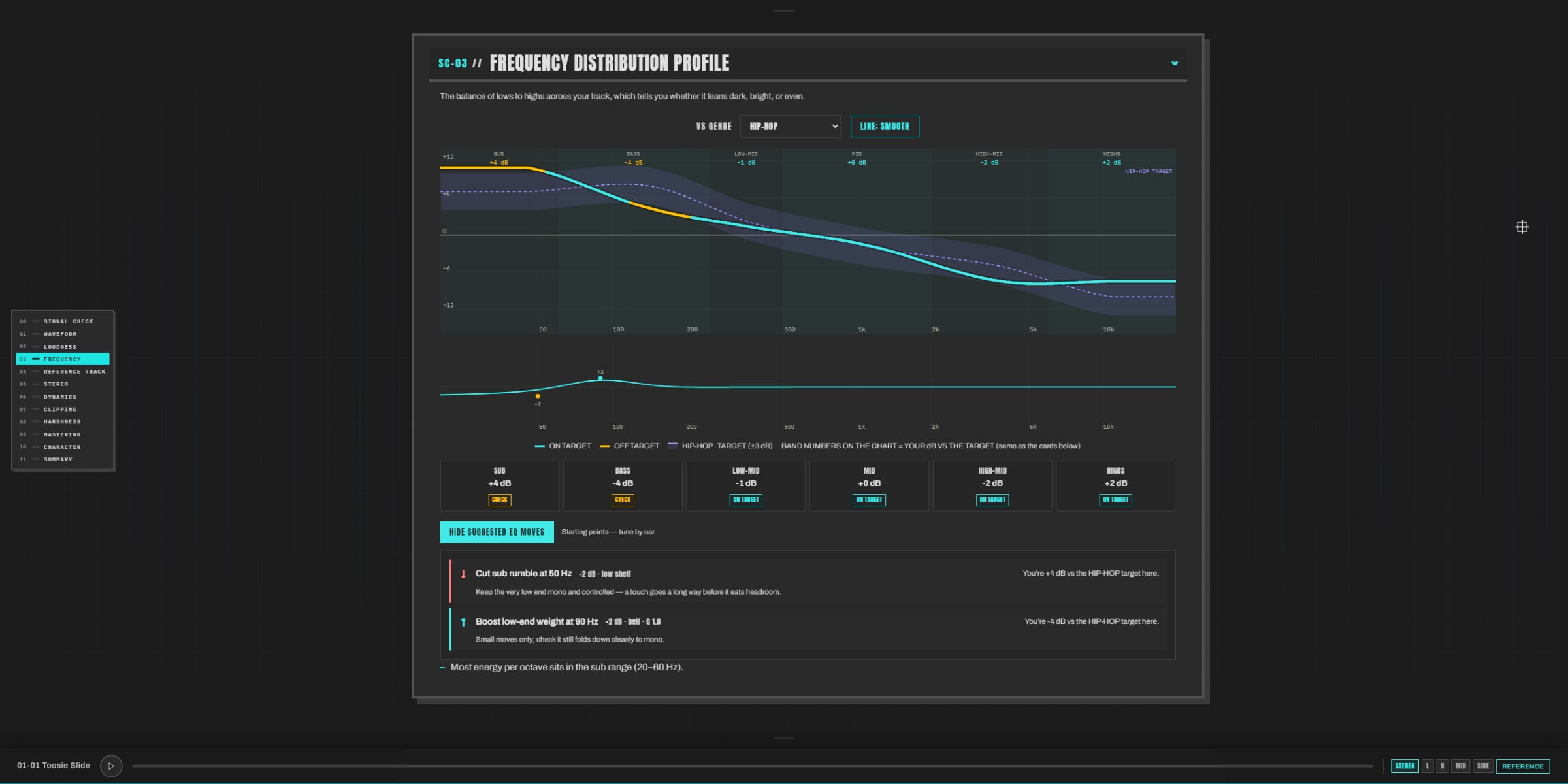The width and height of the screenshot is (1568, 784).
Task: Go to Harshness section
Action: 63,421
